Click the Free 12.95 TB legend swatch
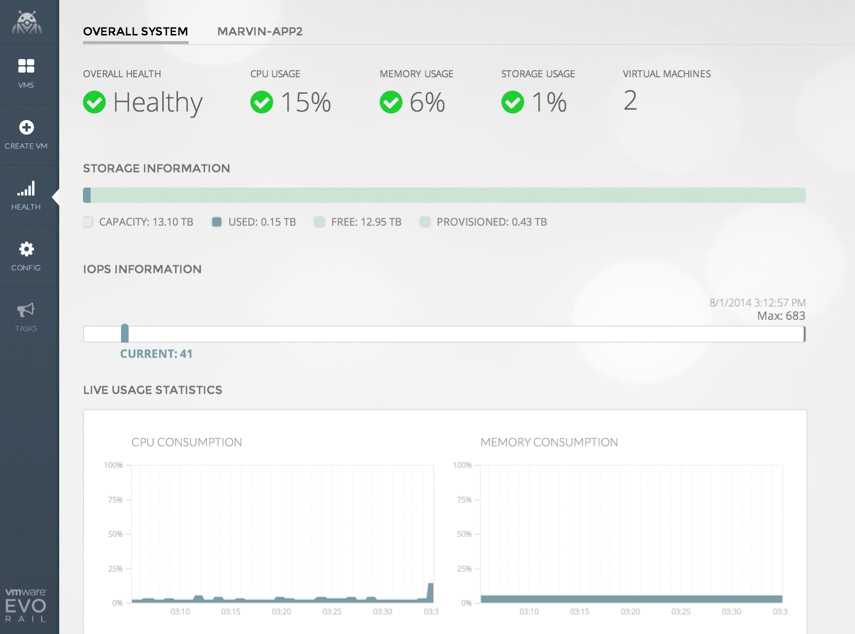Viewport: 855px width, 634px height. [319, 222]
